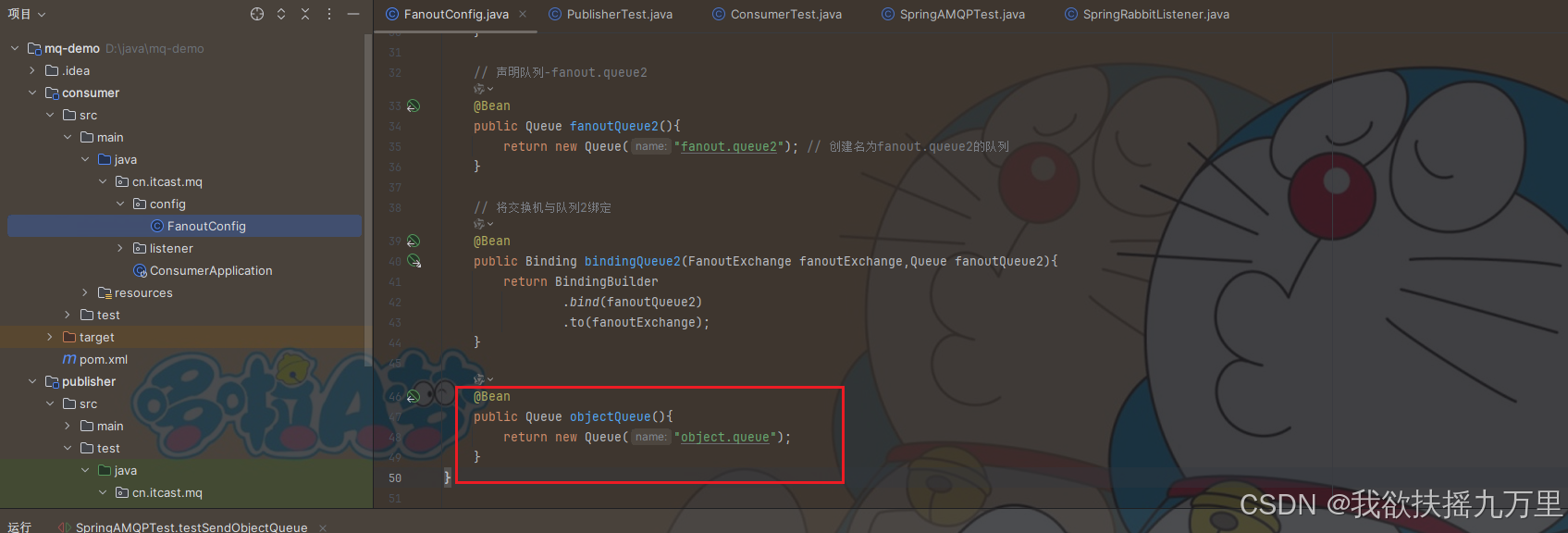Select FanoutConfig class in project tree
Image resolution: width=1568 pixels, height=533 pixels.
tap(185, 226)
